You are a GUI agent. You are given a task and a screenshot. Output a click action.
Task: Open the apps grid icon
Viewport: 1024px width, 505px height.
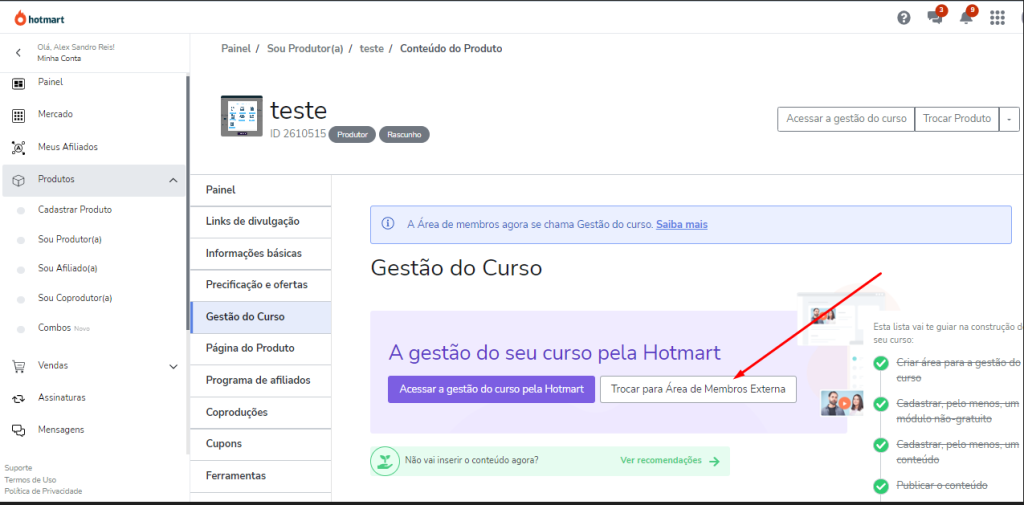[x=997, y=18]
